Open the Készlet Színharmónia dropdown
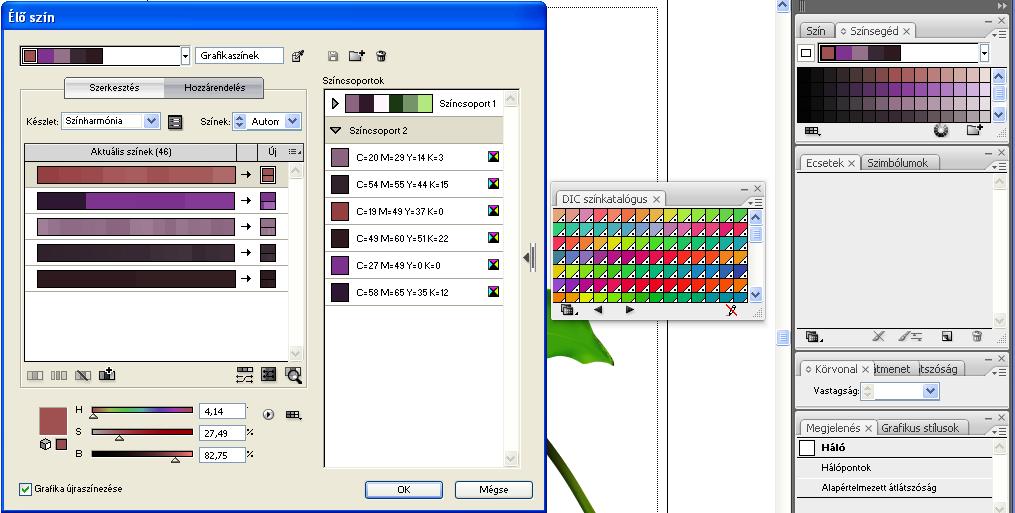Screen dimensions: 1015x513 (x=151, y=121)
